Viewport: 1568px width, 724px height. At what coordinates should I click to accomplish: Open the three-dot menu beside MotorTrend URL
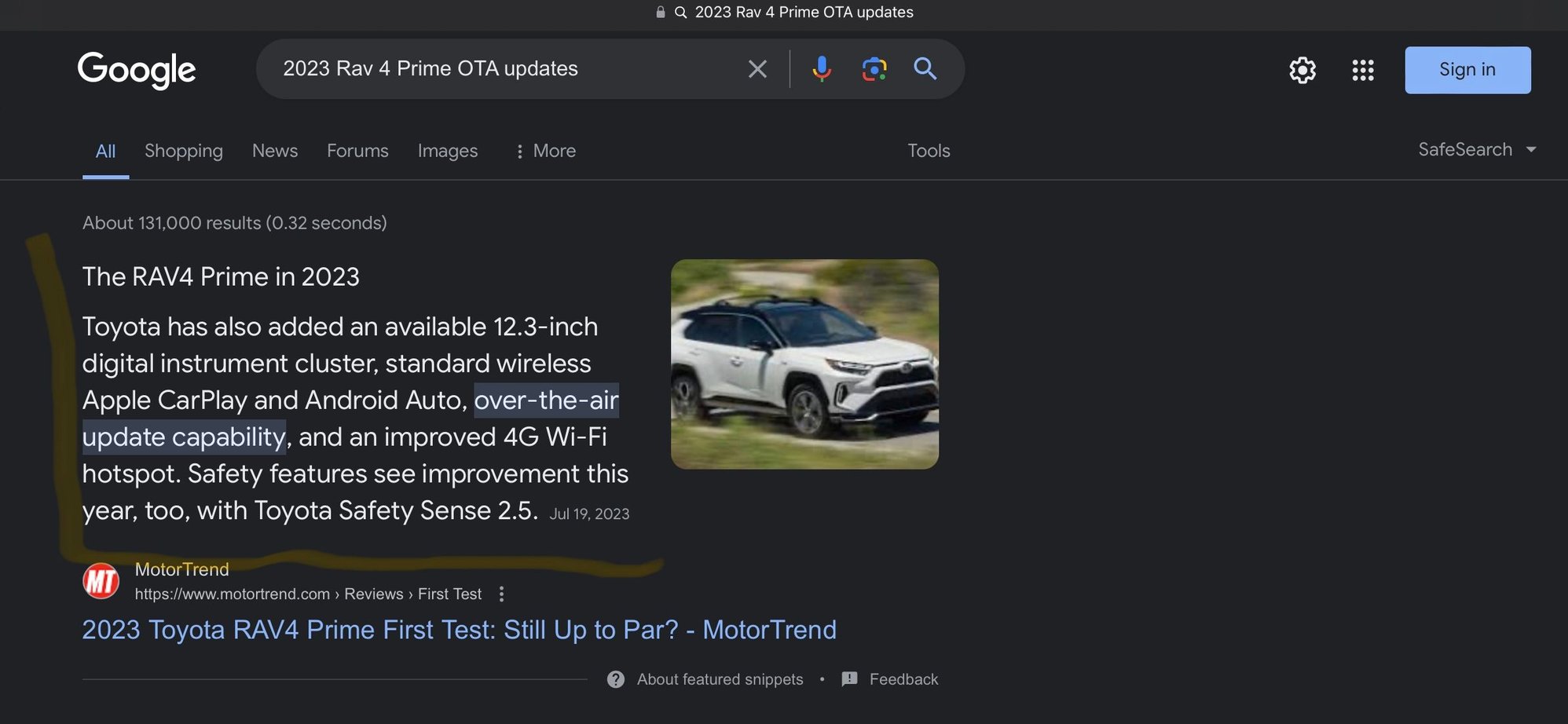(501, 594)
